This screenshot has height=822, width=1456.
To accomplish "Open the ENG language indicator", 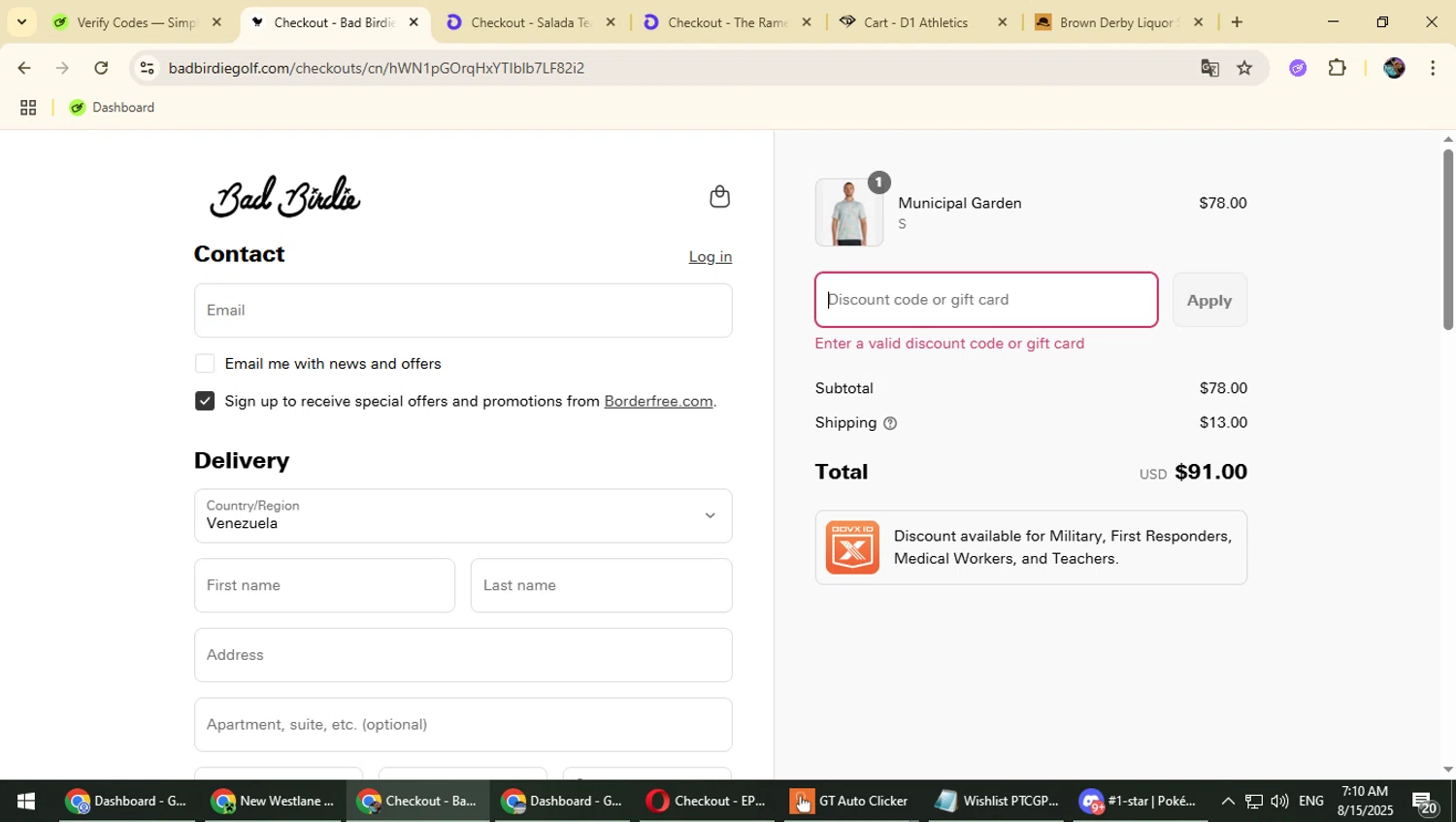I will click(x=1311, y=802).
